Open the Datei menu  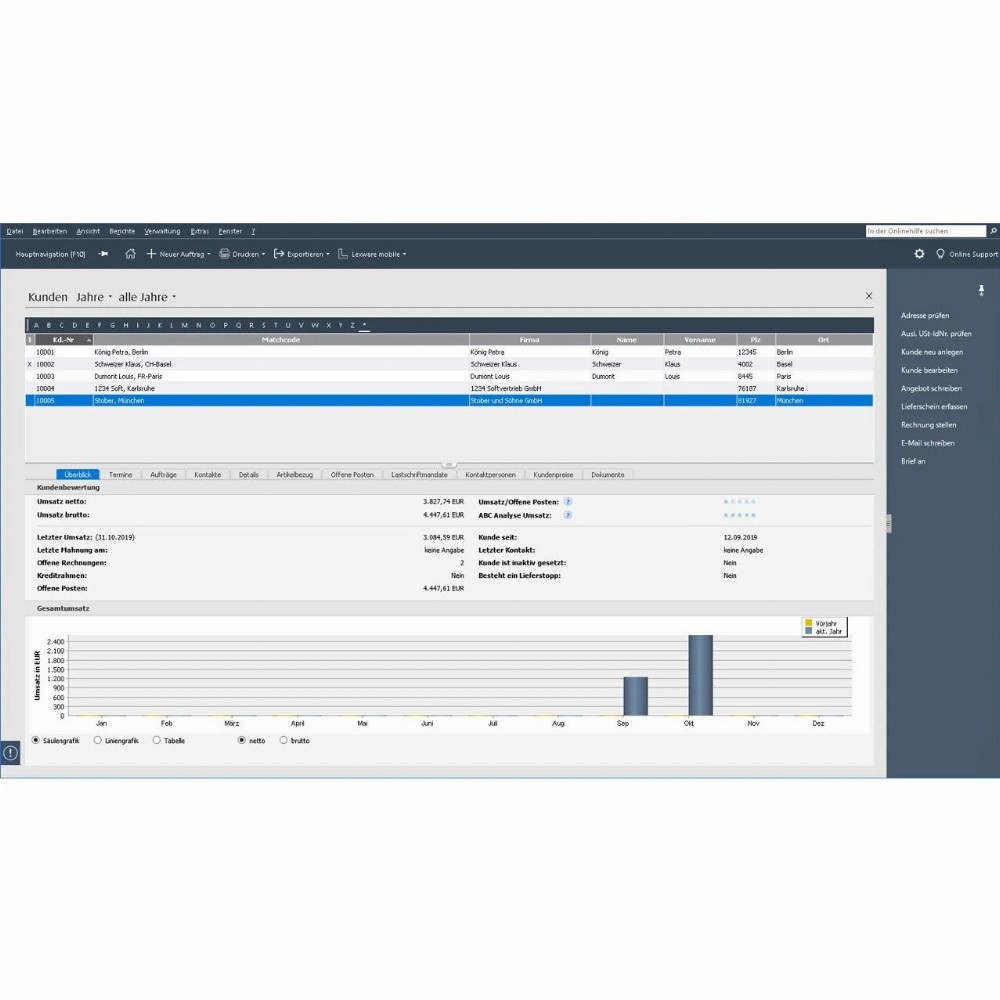[15, 232]
